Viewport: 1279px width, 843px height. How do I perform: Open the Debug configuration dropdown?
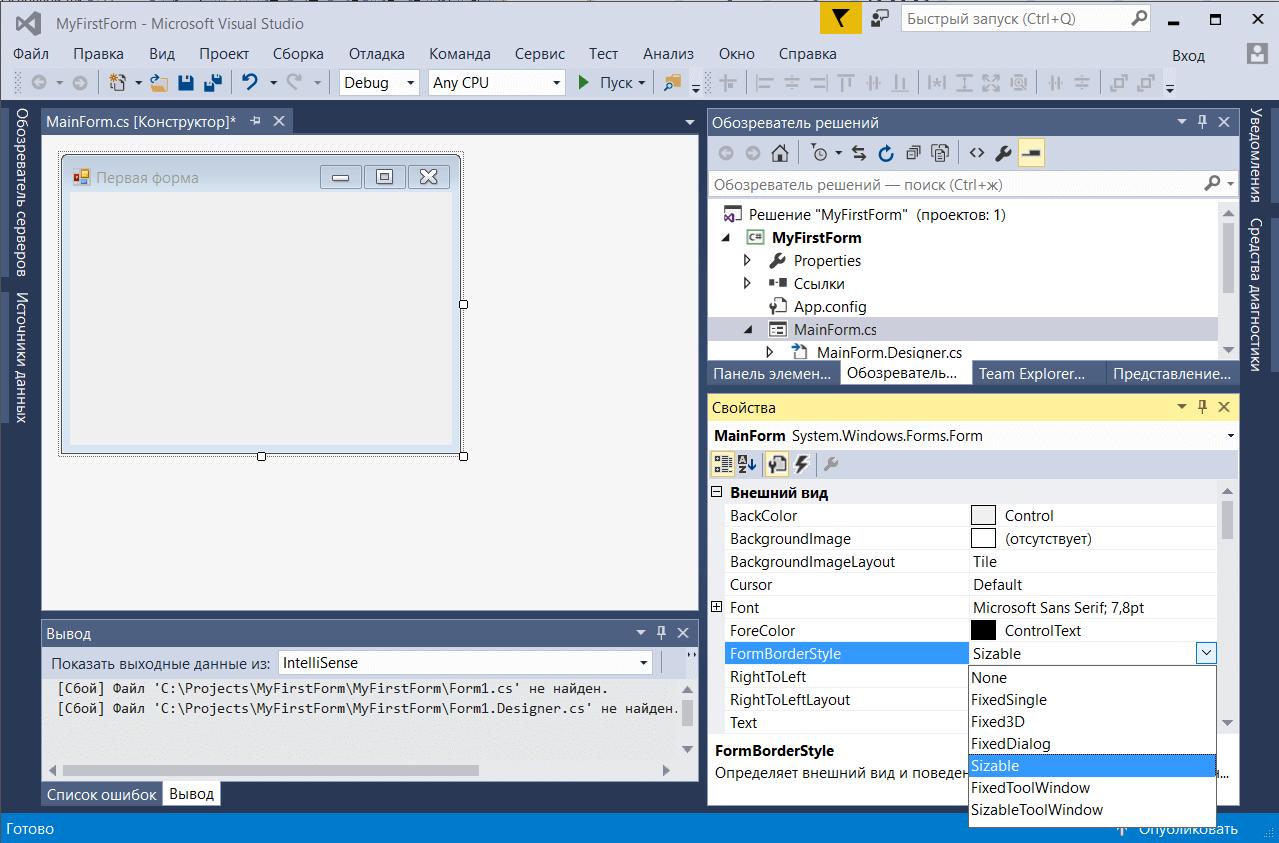pyautogui.click(x=409, y=83)
